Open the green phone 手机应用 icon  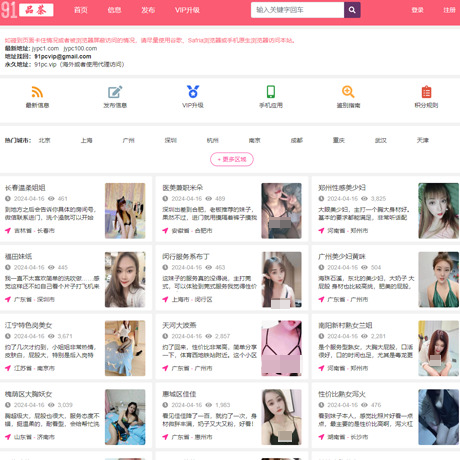pos(271,92)
